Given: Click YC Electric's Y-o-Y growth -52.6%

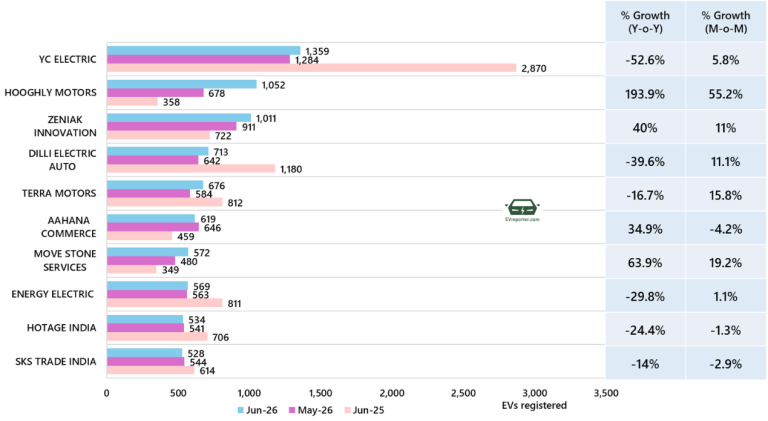Looking at the screenshot, I should click(645, 60).
